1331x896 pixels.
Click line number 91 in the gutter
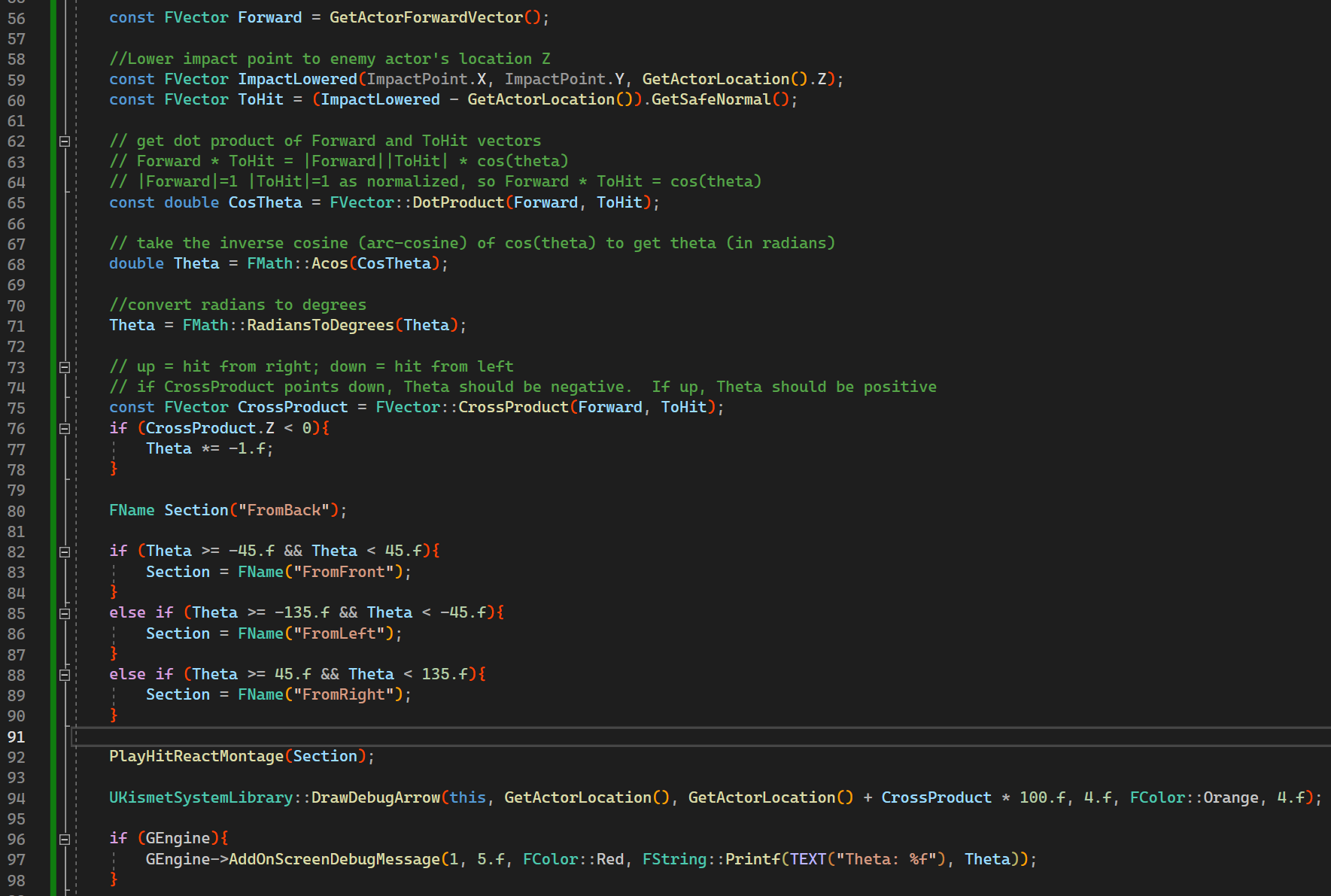17,737
